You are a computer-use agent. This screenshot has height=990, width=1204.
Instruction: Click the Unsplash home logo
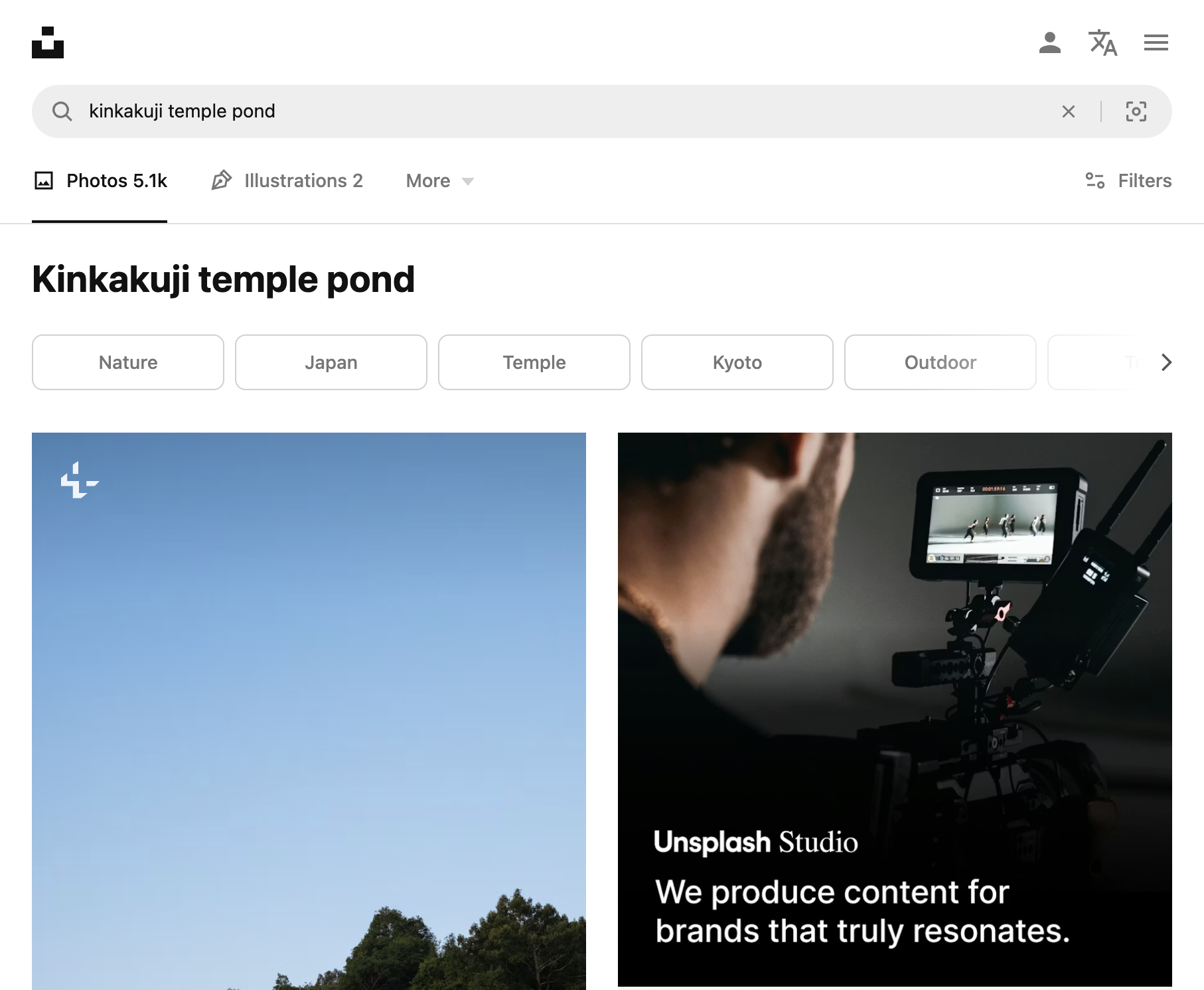point(48,42)
